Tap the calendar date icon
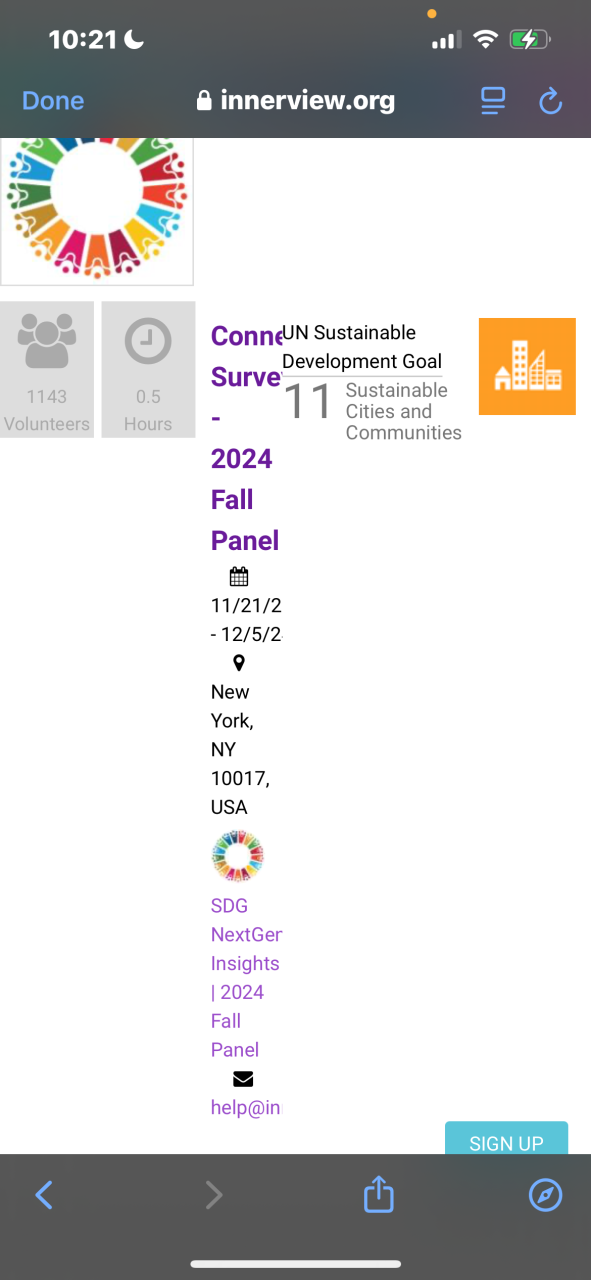This screenshot has width=591, height=1280. pos(238,576)
